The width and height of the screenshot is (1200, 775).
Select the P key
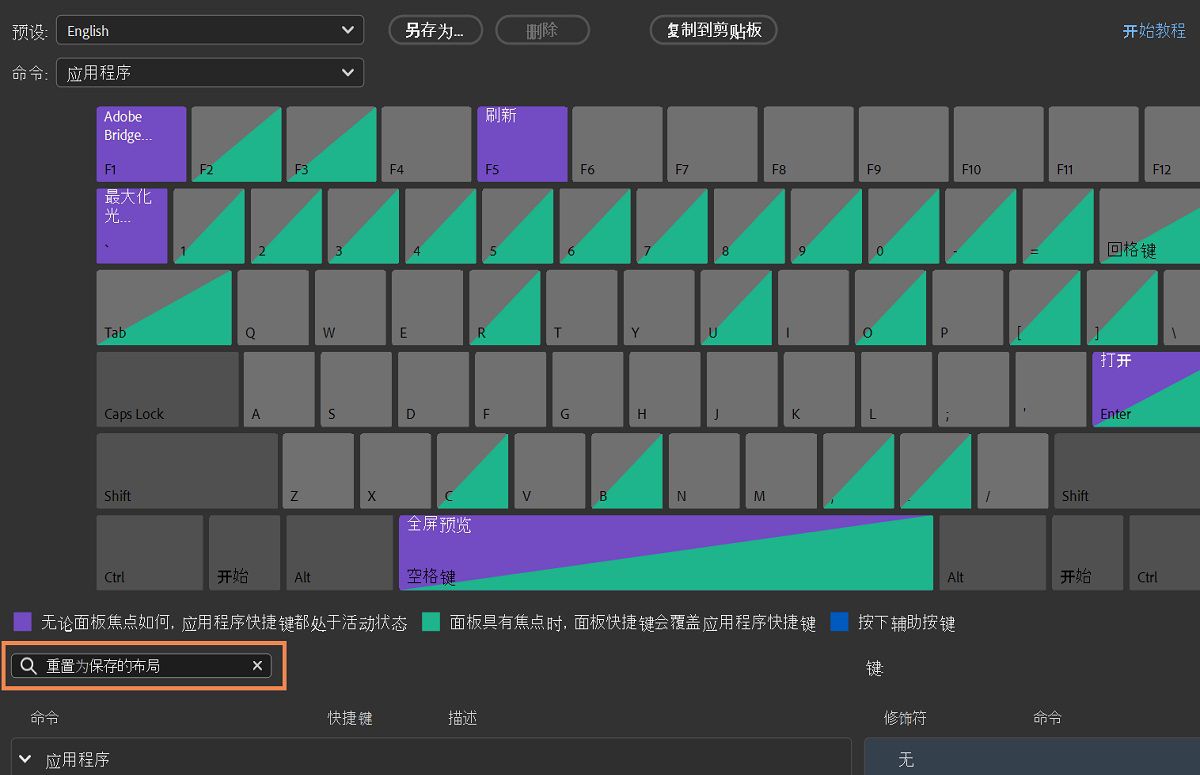point(967,308)
